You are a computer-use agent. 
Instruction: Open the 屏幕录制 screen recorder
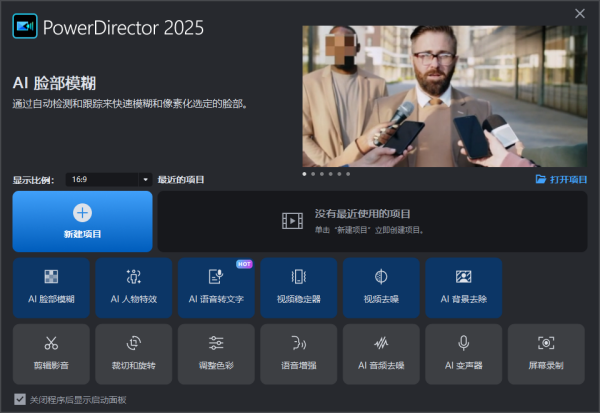(x=546, y=354)
